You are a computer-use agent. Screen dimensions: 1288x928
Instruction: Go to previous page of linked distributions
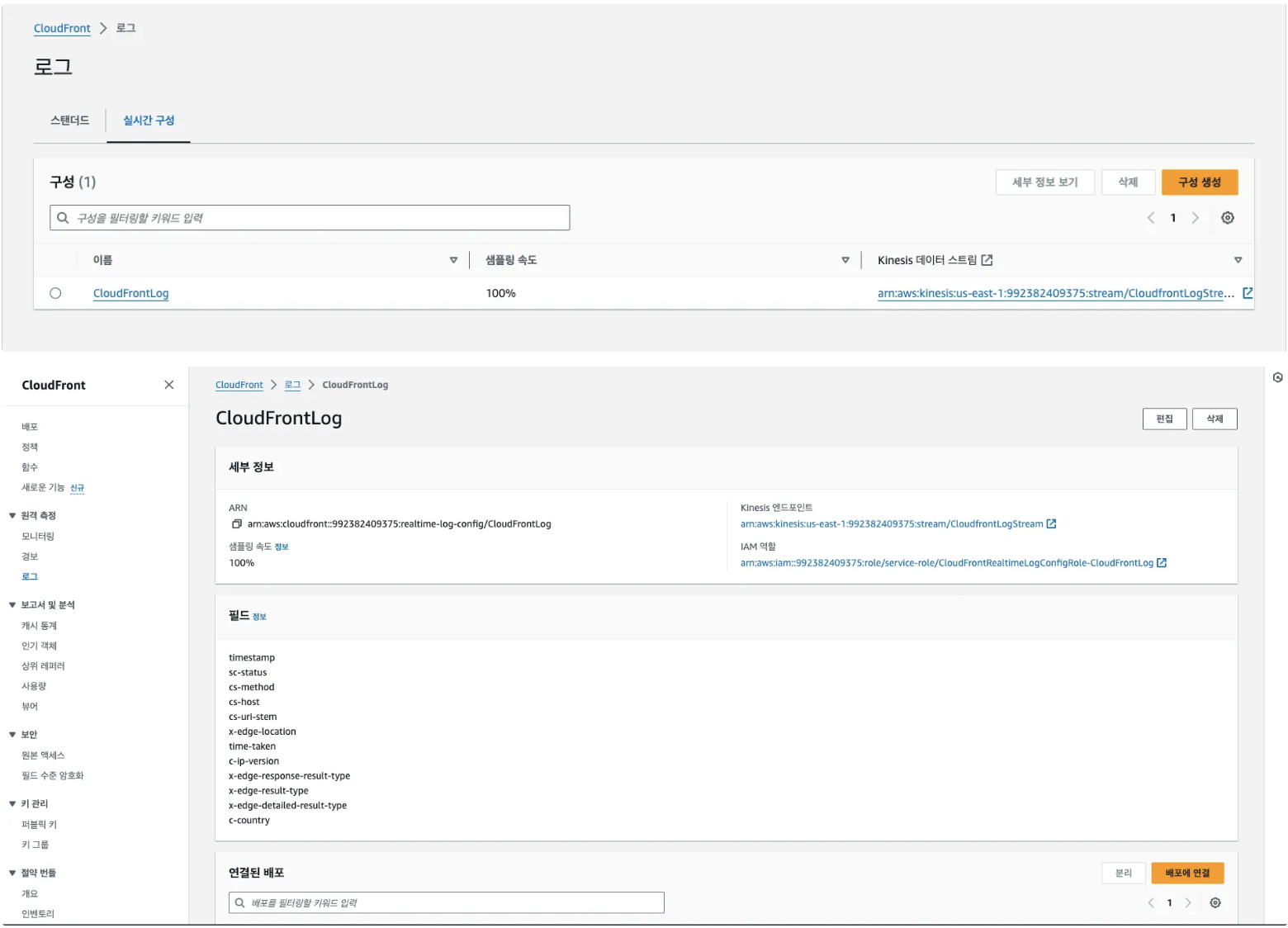tap(1151, 903)
